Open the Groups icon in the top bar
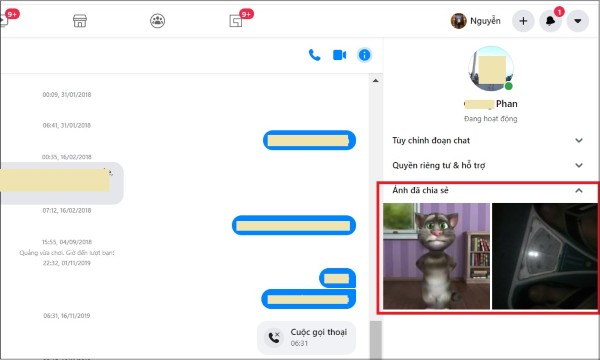 coord(157,21)
